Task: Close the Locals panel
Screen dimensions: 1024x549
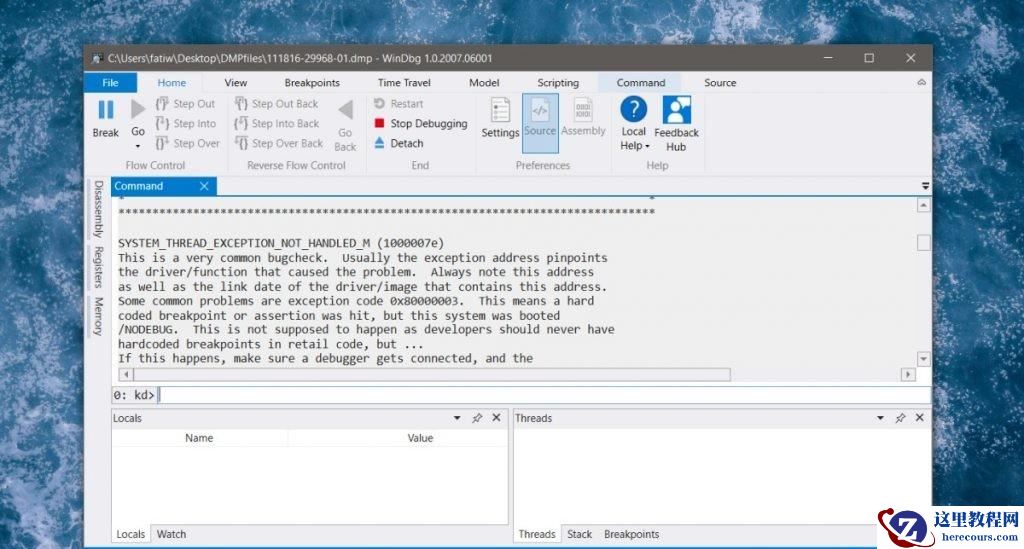Action: (496, 417)
